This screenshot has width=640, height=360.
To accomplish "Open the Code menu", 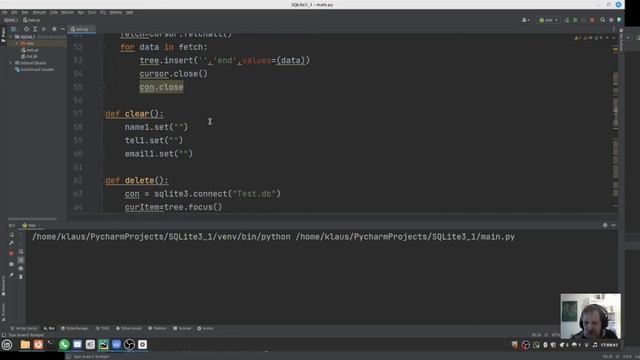I will point(54,13).
